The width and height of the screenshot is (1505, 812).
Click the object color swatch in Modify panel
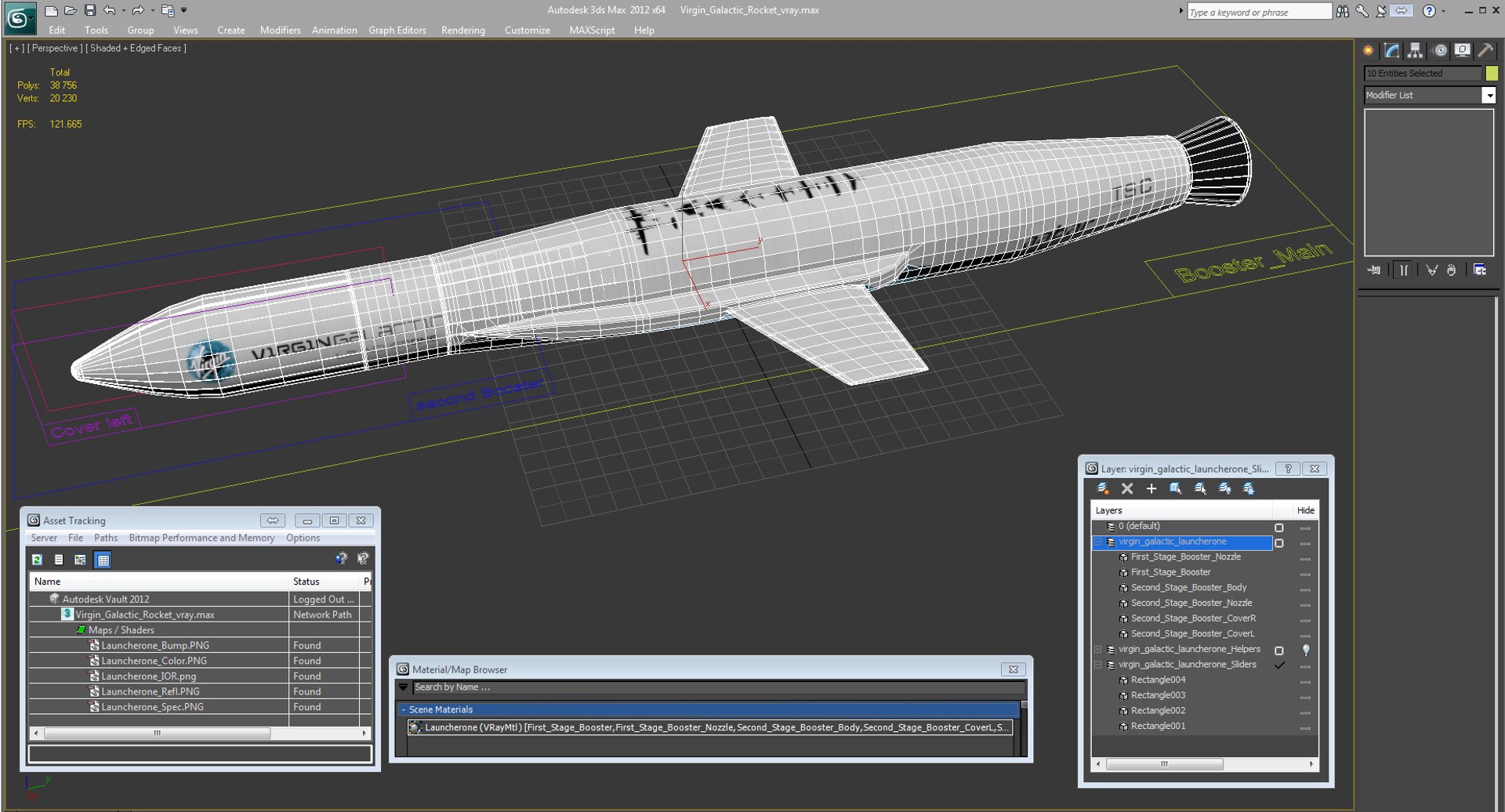1492,73
